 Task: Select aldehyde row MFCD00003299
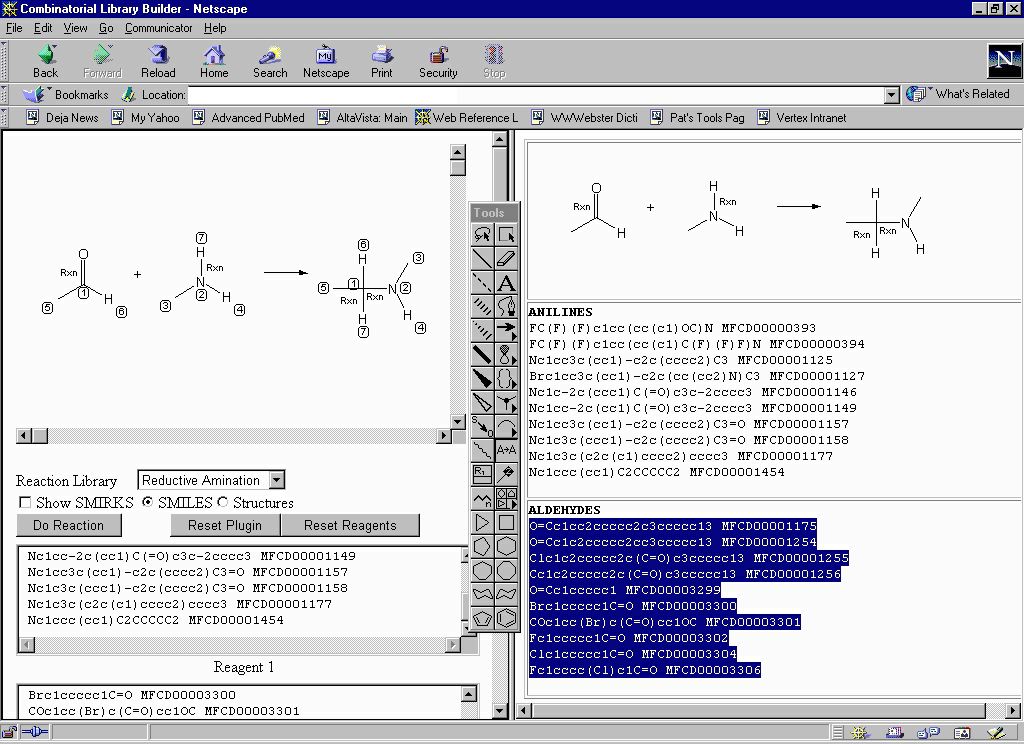tap(625, 590)
